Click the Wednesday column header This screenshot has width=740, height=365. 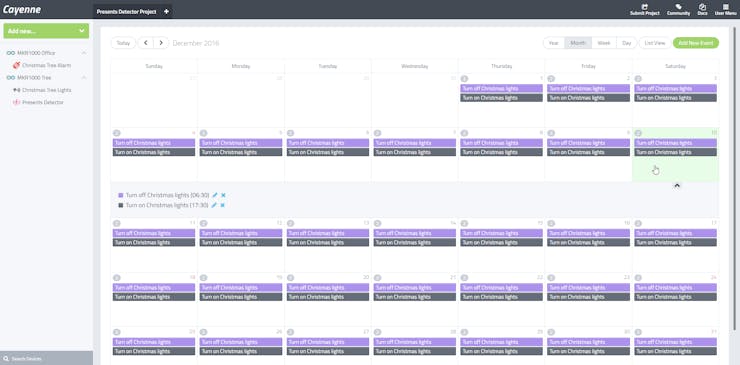[x=414, y=66]
